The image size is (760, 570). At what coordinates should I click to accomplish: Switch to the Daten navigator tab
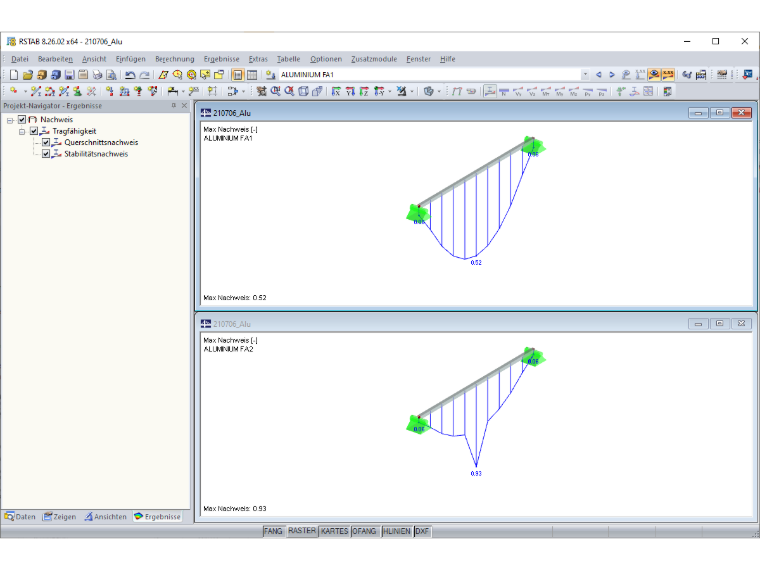[x=20, y=517]
